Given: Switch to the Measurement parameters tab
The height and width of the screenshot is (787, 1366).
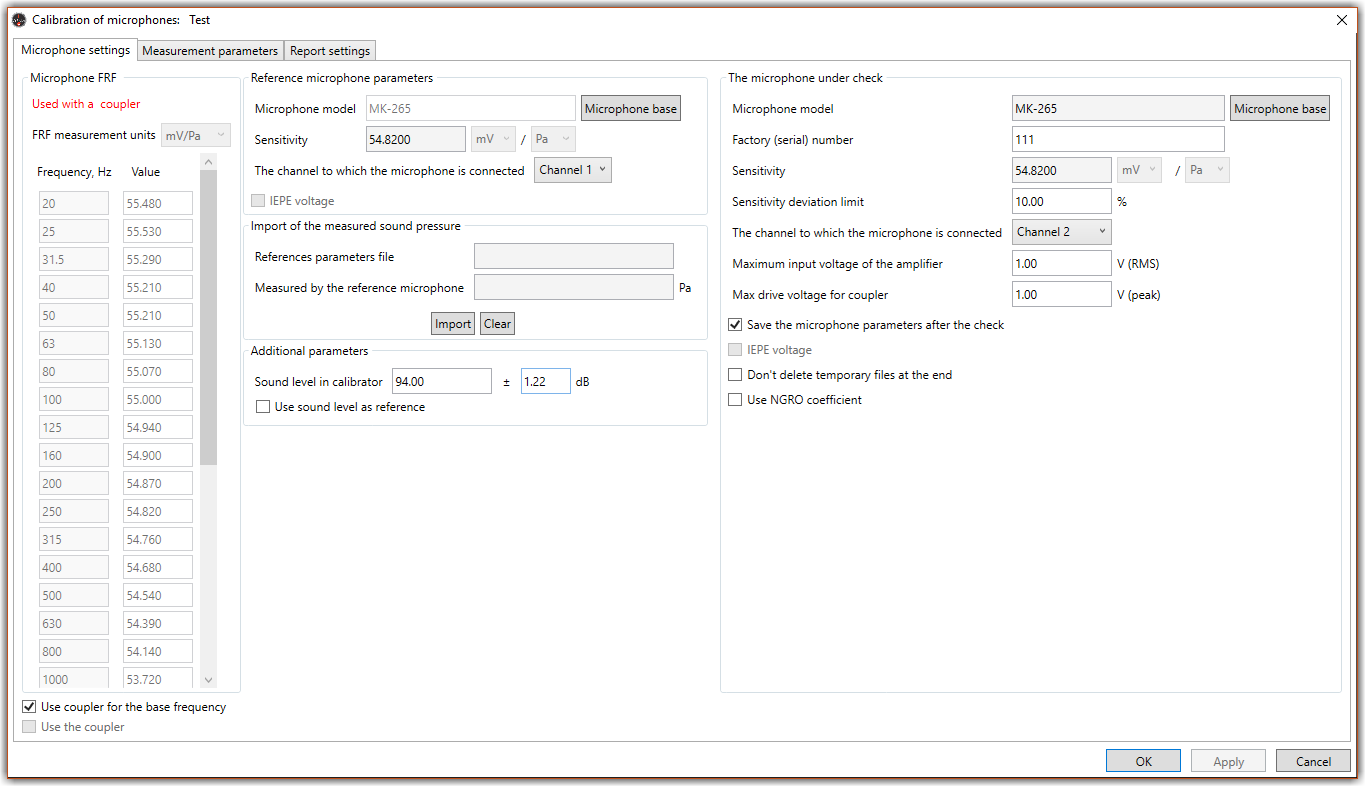Looking at the screenshot, I should click(210, 51).
